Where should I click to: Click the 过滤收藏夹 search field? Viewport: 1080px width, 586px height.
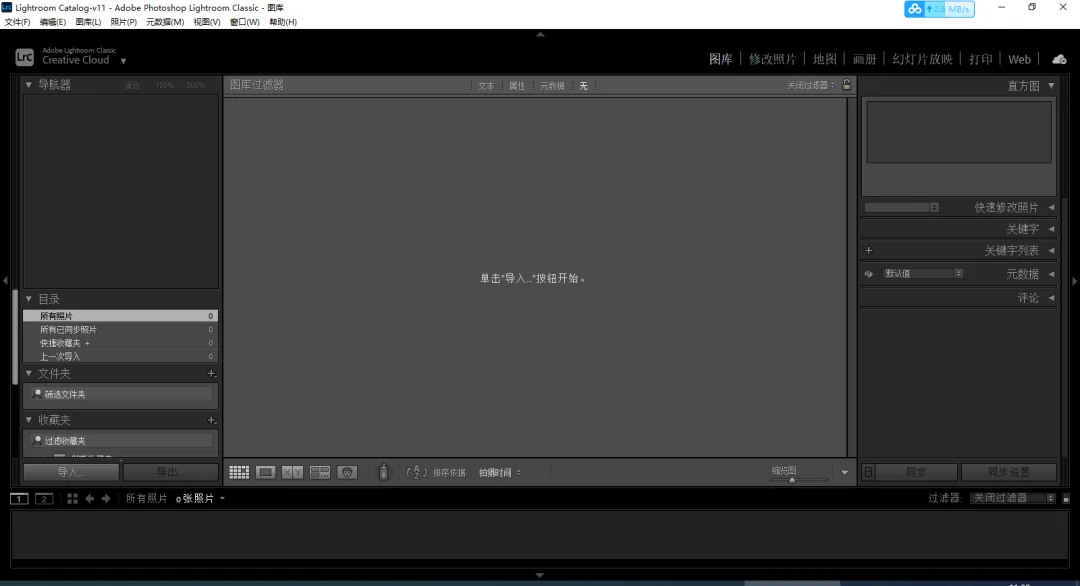click(x=121, y=441)
